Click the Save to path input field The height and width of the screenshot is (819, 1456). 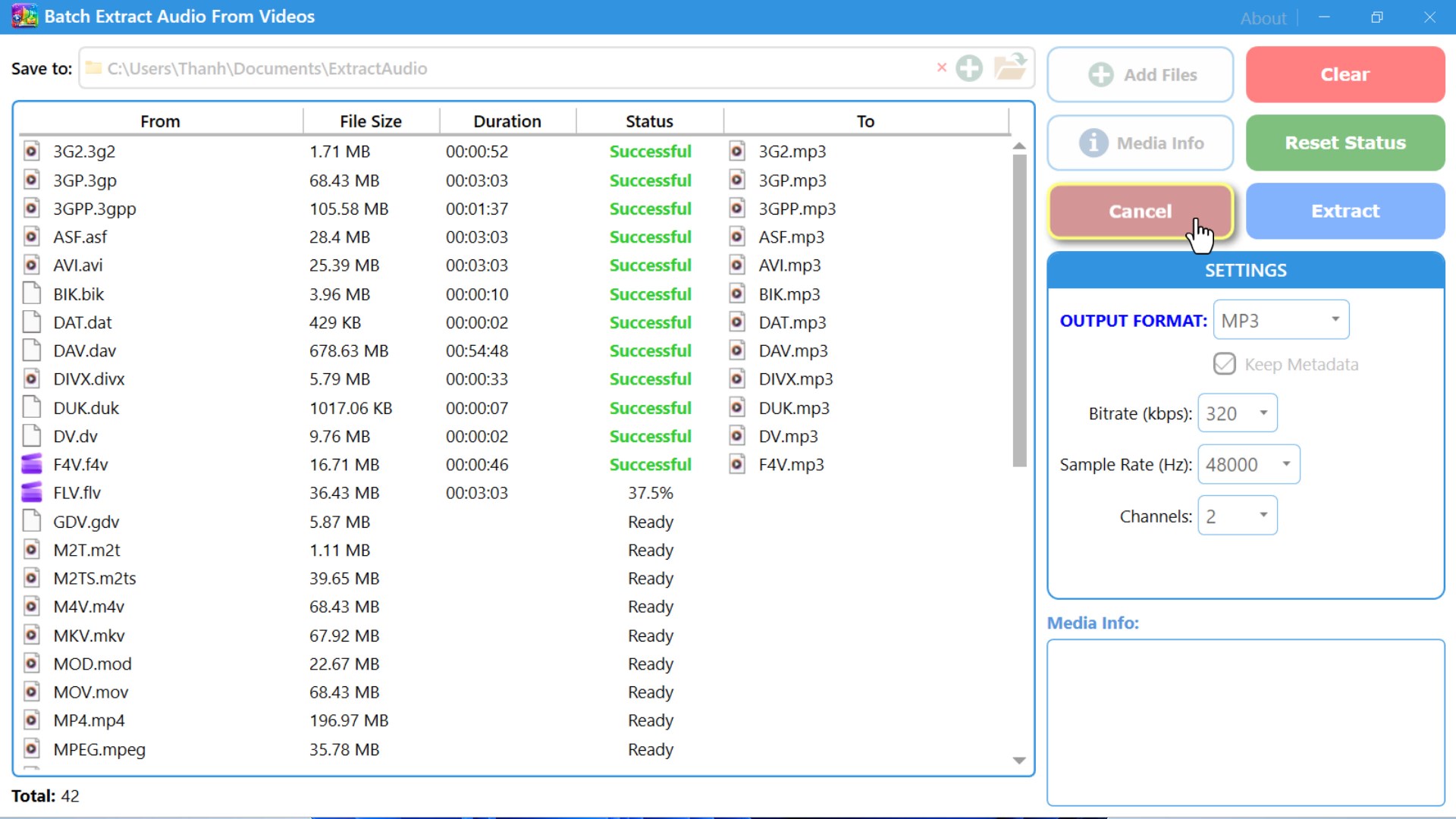516,68
